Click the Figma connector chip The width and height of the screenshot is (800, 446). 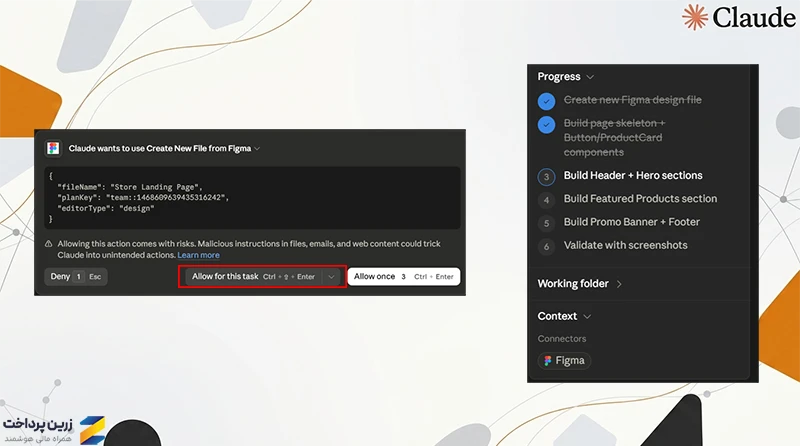point(564,361)
